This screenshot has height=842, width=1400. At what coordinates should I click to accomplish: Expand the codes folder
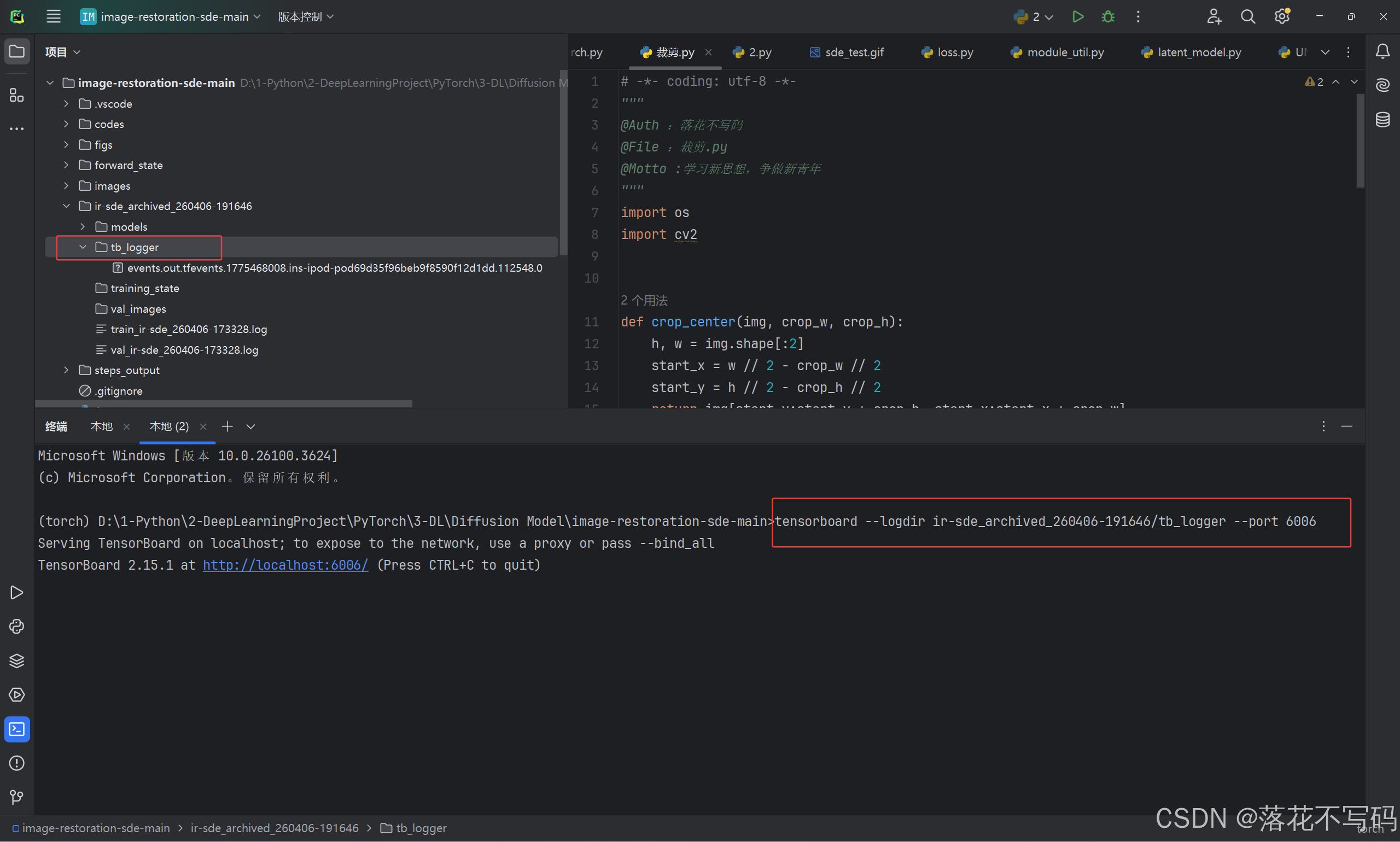tap(66, 124)
